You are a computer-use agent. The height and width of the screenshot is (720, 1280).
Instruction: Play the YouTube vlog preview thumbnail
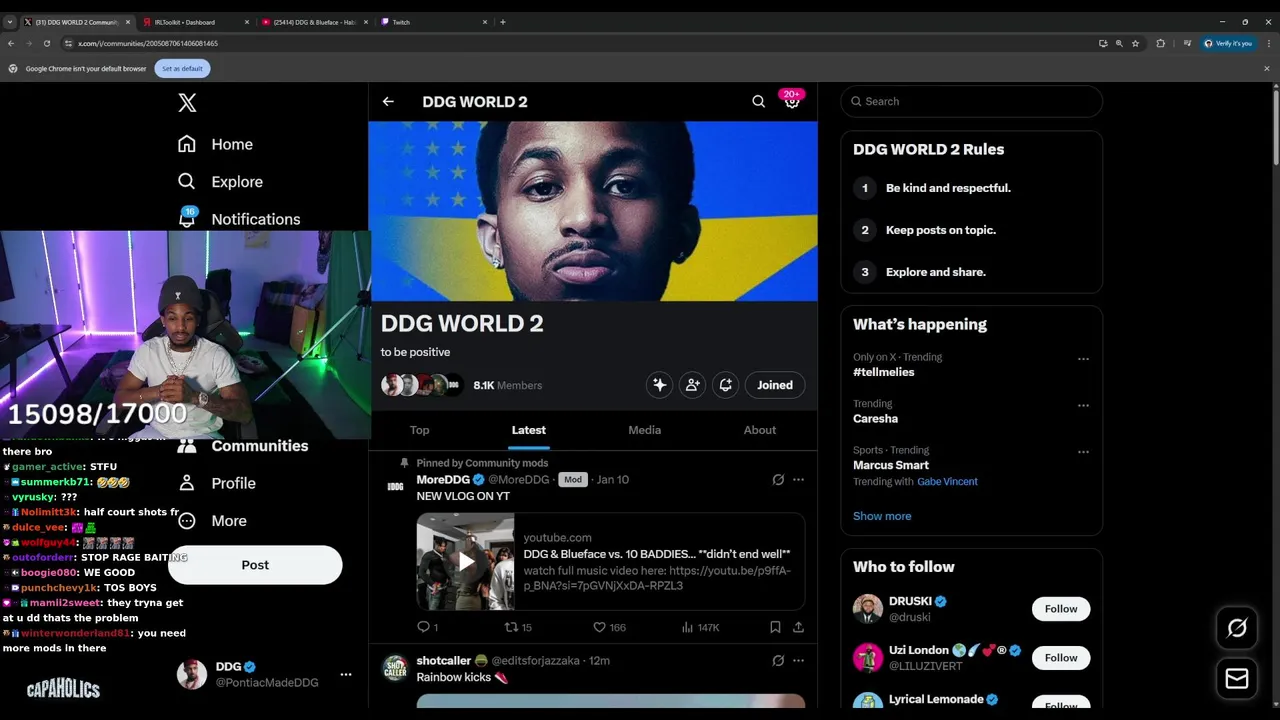pos(466,562)
